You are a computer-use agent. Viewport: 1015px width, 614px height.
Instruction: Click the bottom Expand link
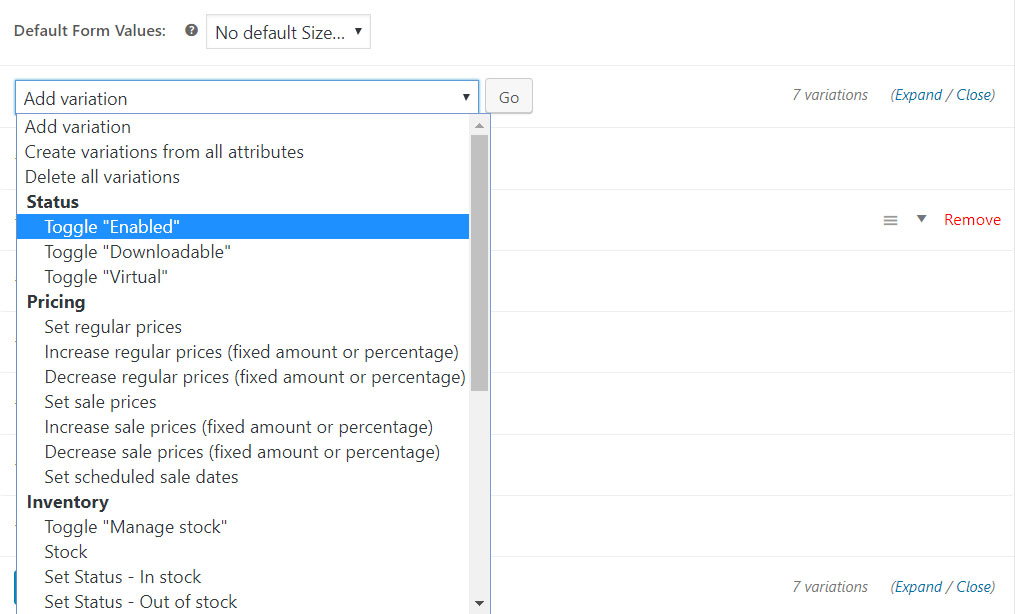(x=918, y=587)
